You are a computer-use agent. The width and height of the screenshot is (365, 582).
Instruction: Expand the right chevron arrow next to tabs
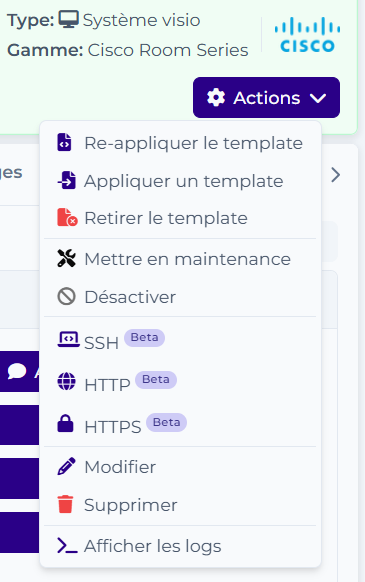tap(335, 175)
